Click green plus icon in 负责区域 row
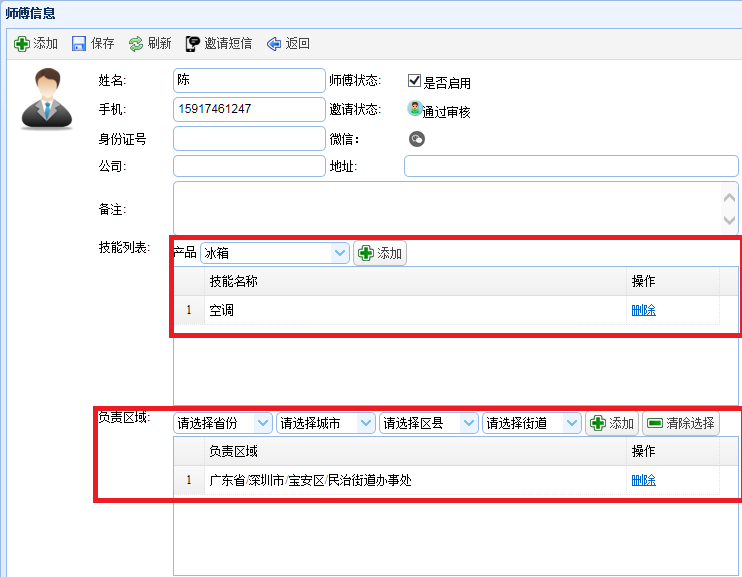Screen dimensions: 742x577 pyautogui.click(x=598, y=423)
